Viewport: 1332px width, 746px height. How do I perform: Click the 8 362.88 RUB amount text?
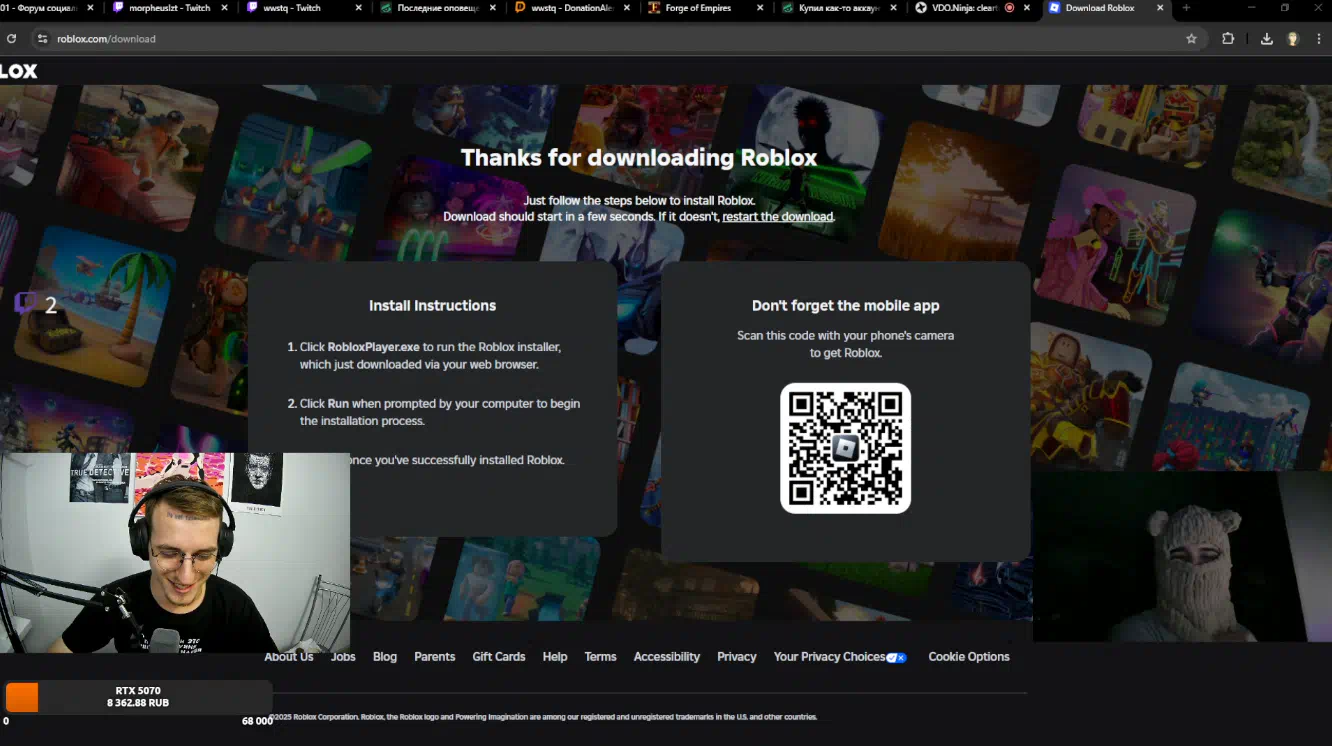pyautogui.click(x=138, y=703)
